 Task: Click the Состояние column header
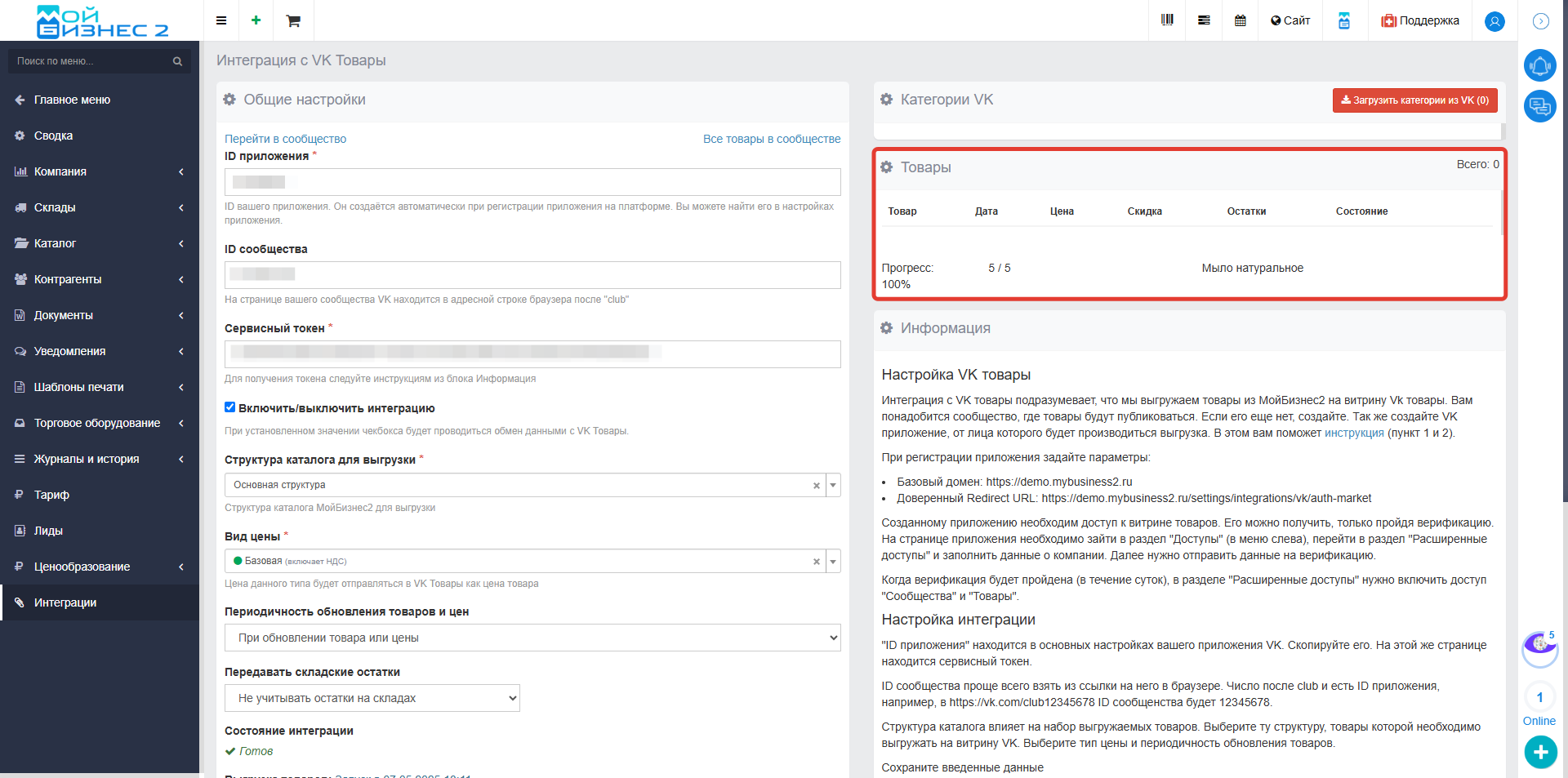click(x=1361, y=211)
